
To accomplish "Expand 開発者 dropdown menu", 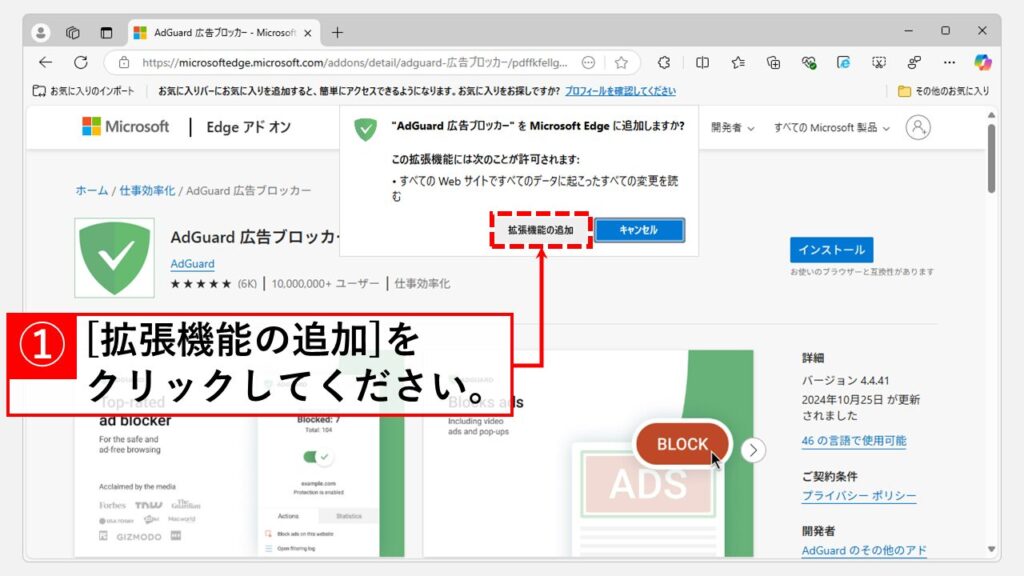I will [x=732, y=128].
